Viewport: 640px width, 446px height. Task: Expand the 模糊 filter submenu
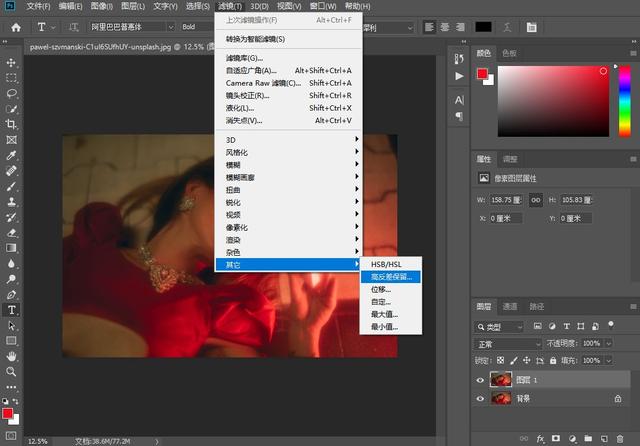coord(288,165)
